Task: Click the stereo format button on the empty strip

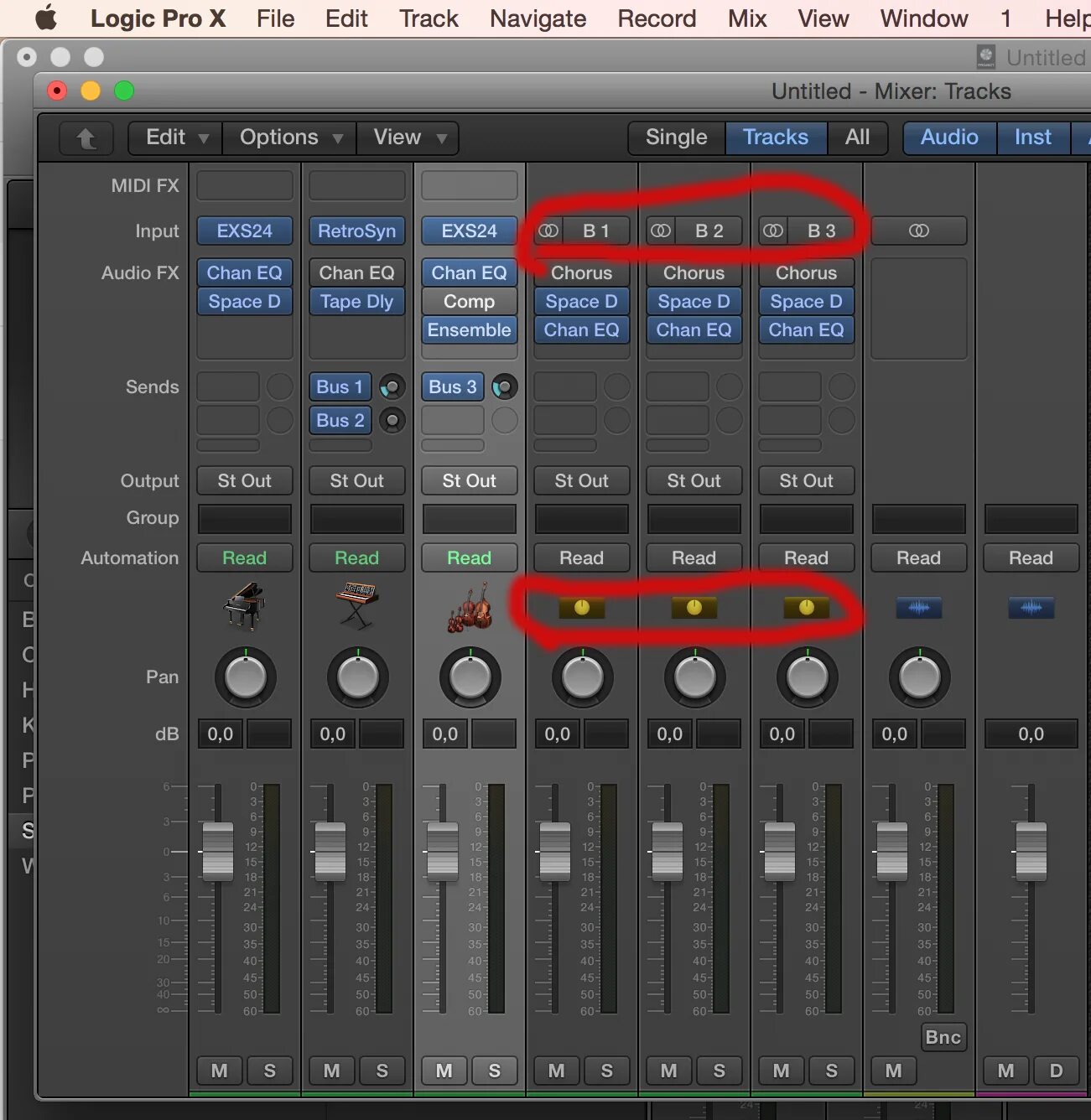Action: tap(919, 231)
